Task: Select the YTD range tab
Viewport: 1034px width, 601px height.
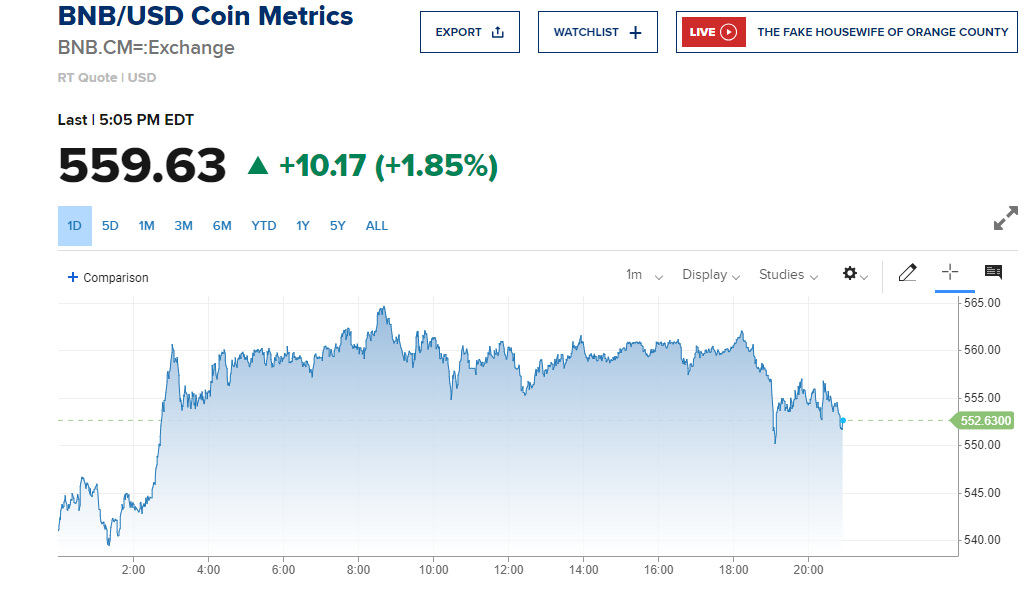Action: pos(264,226)
